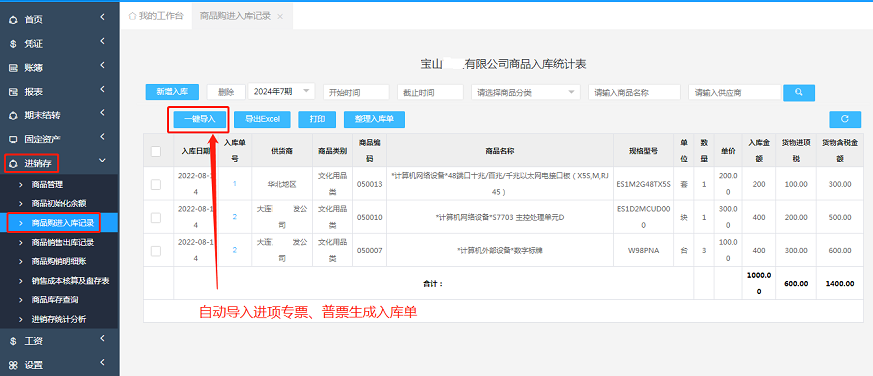This screenshot has height=376, width=873.
Task: Check the row for product 050007
Action: point(156,251)
